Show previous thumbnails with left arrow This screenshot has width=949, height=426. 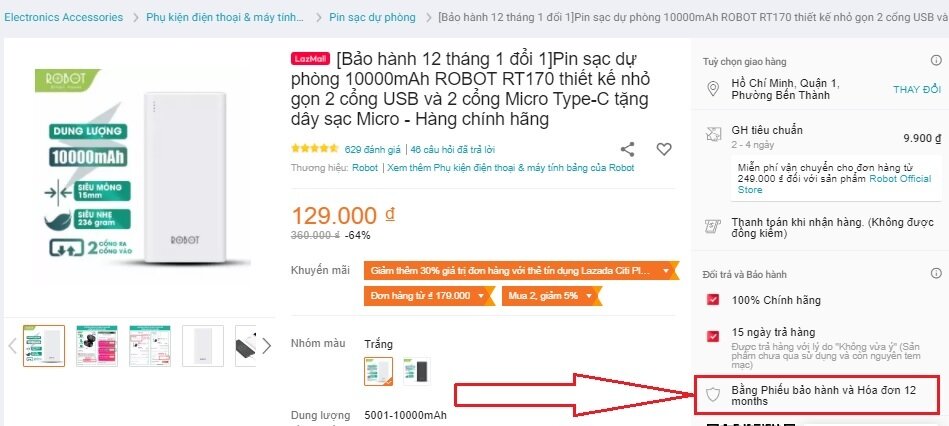12,346
